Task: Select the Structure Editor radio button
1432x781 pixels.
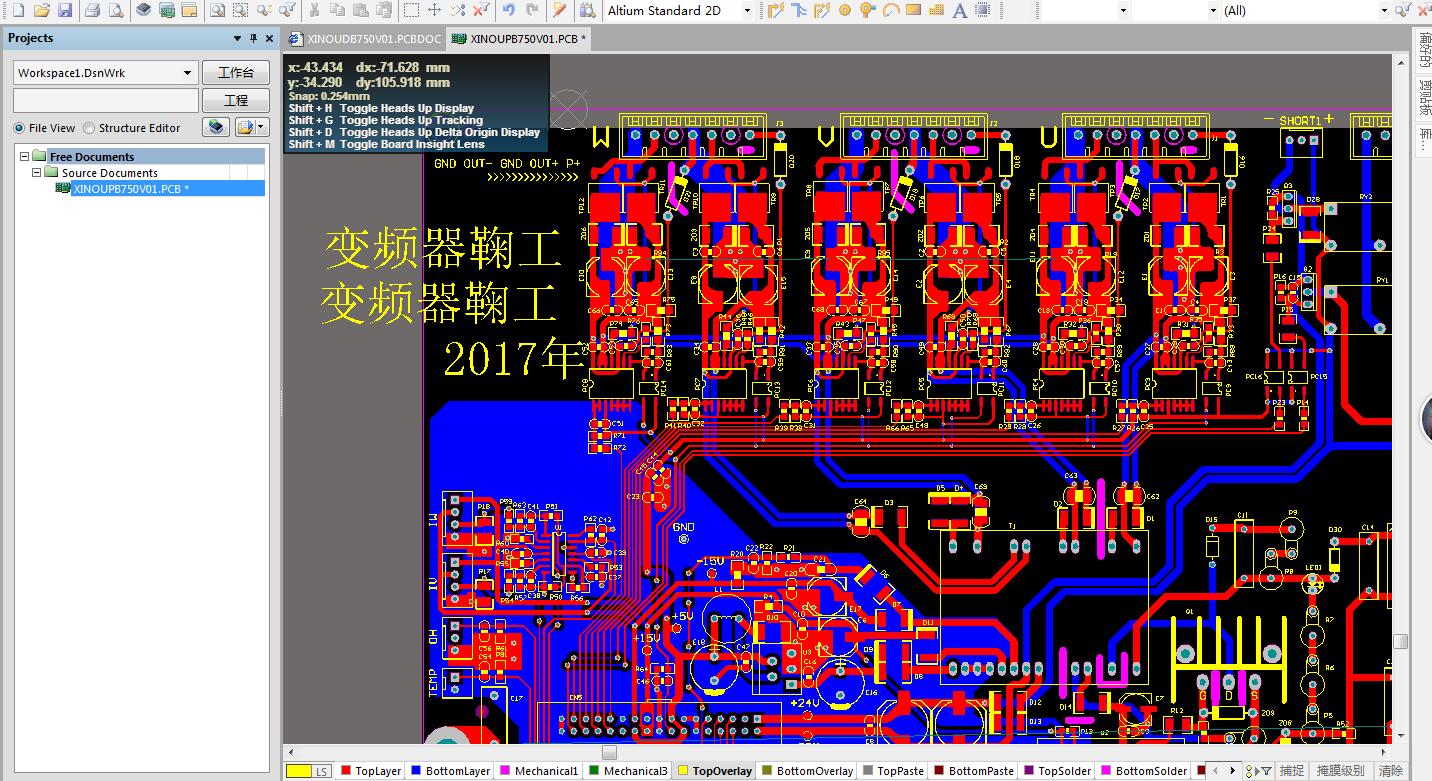Action: (89, 128)
